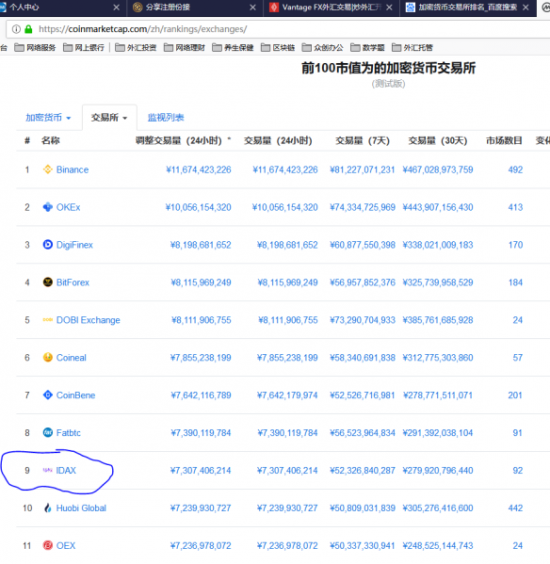Screen dimensions: 550x564
Task: Switch to the 加密货币交易所排名 search tab
Action: pos(467,7)
